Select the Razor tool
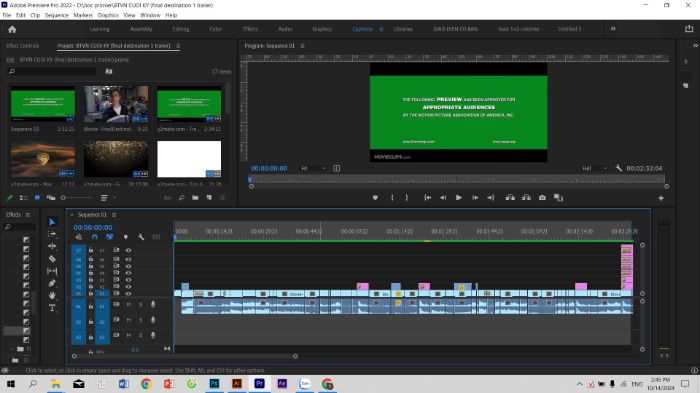This screenshot has height=393, width=700. (52, 259)
